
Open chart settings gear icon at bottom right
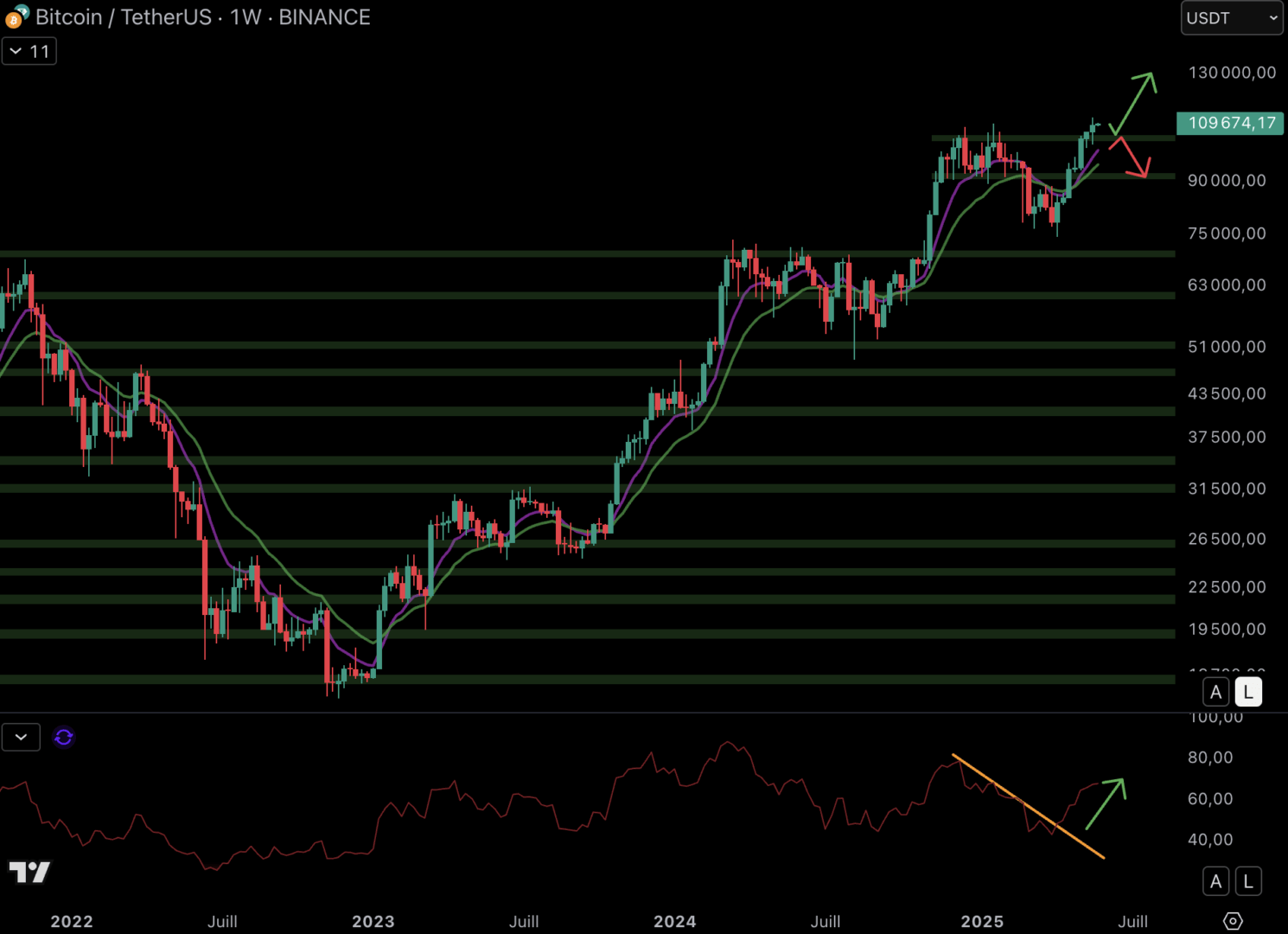1233,921
